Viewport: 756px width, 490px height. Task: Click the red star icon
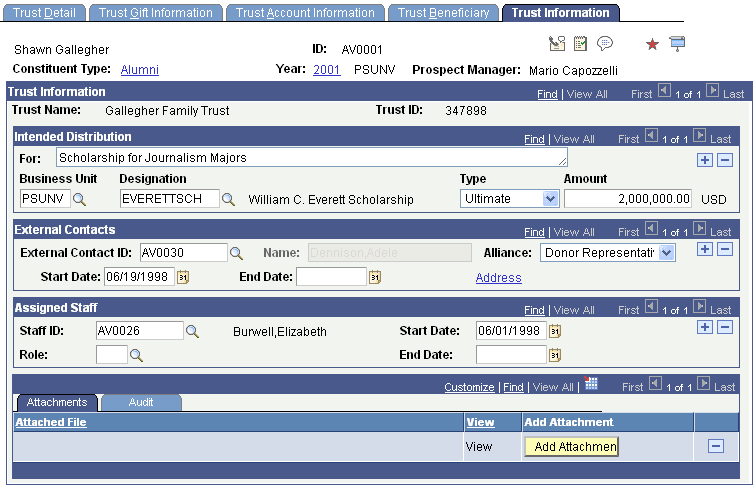[652, 44]
